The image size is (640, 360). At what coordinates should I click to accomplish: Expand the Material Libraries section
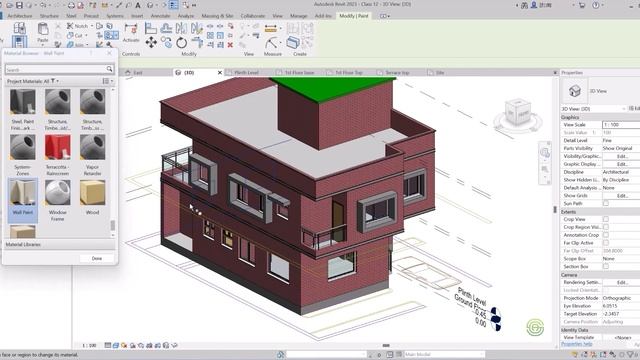click(59, 244)
